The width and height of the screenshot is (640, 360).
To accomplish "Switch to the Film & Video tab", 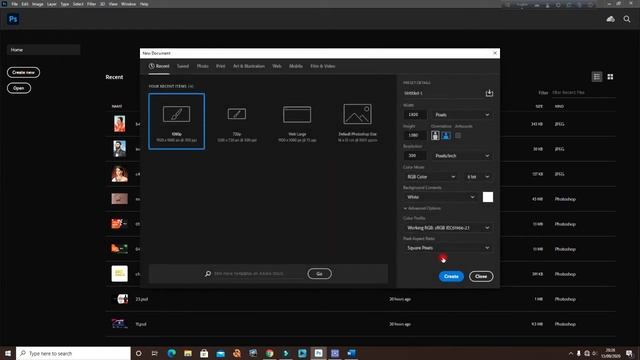I will click(x=322, y=66).
